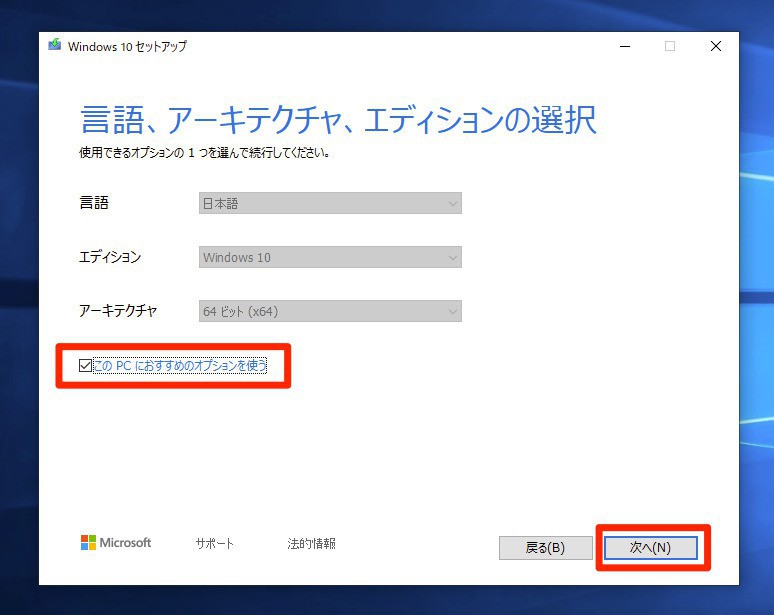The image size is (774, 615).
Task: Open the 言語 (language) dropdown showing 日本語
Action: pos(330,203)
